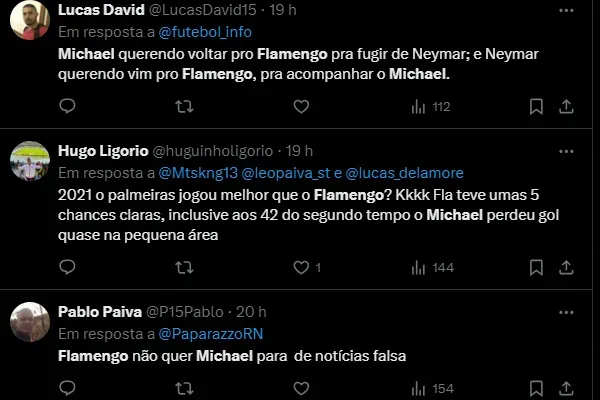Open Hugo Ligorio's profile picture
The image size is (600, 400).
pyautogui.click(x=30, y=161)
